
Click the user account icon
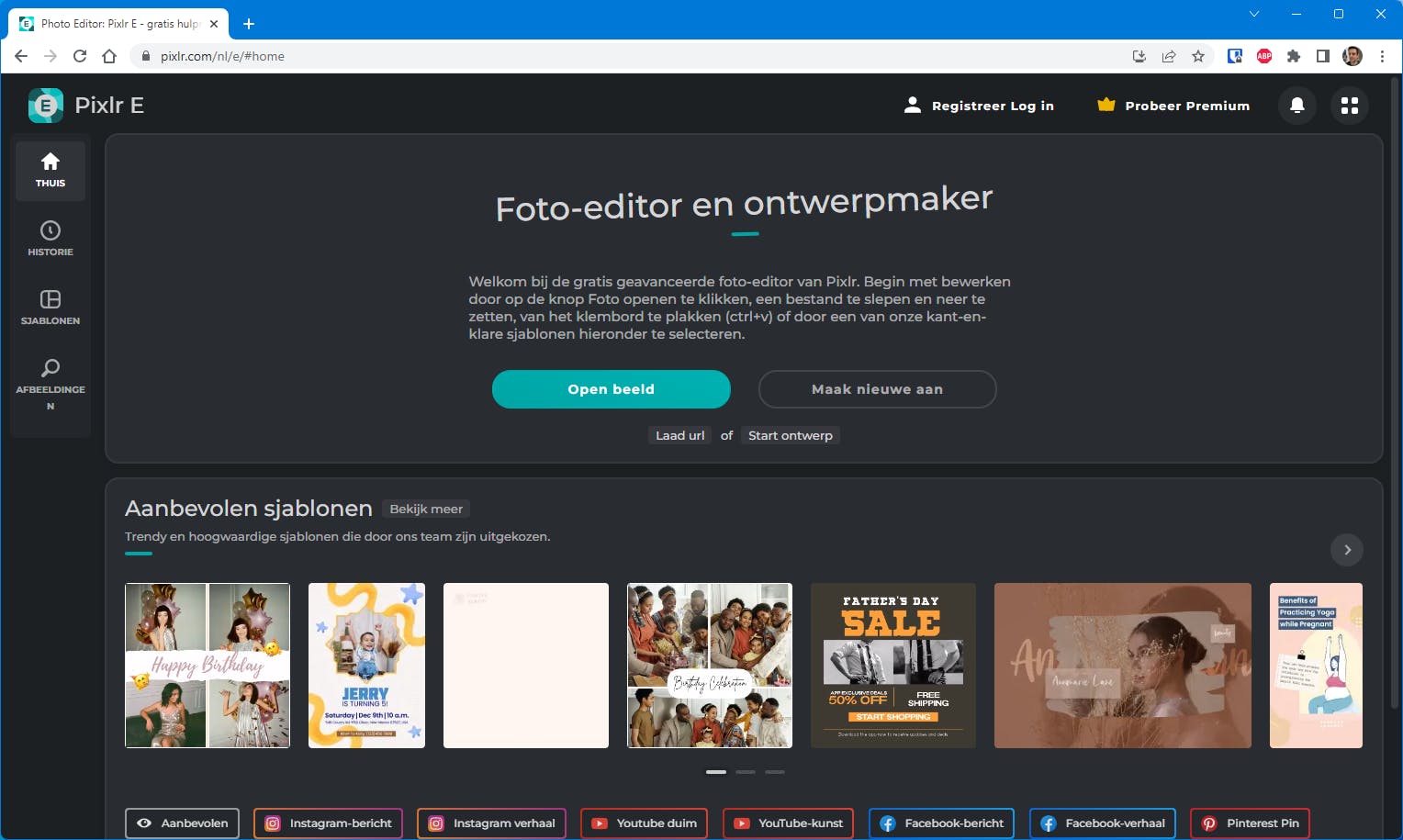(x=913, y=105)
